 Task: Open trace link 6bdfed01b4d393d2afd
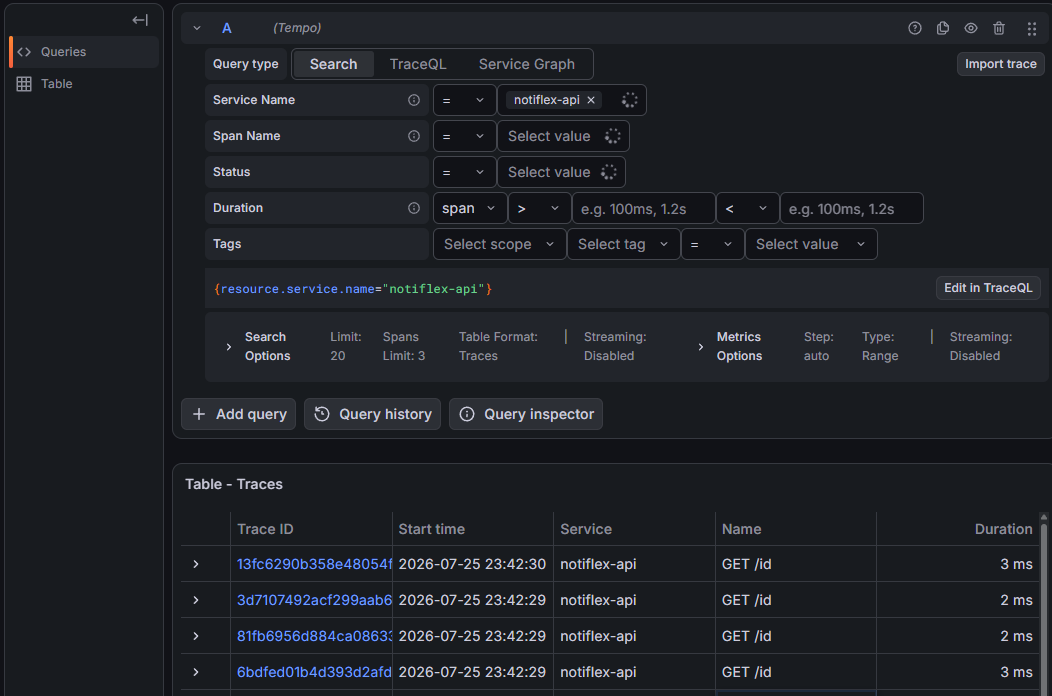pyautogui.click(x=314, y=673)
